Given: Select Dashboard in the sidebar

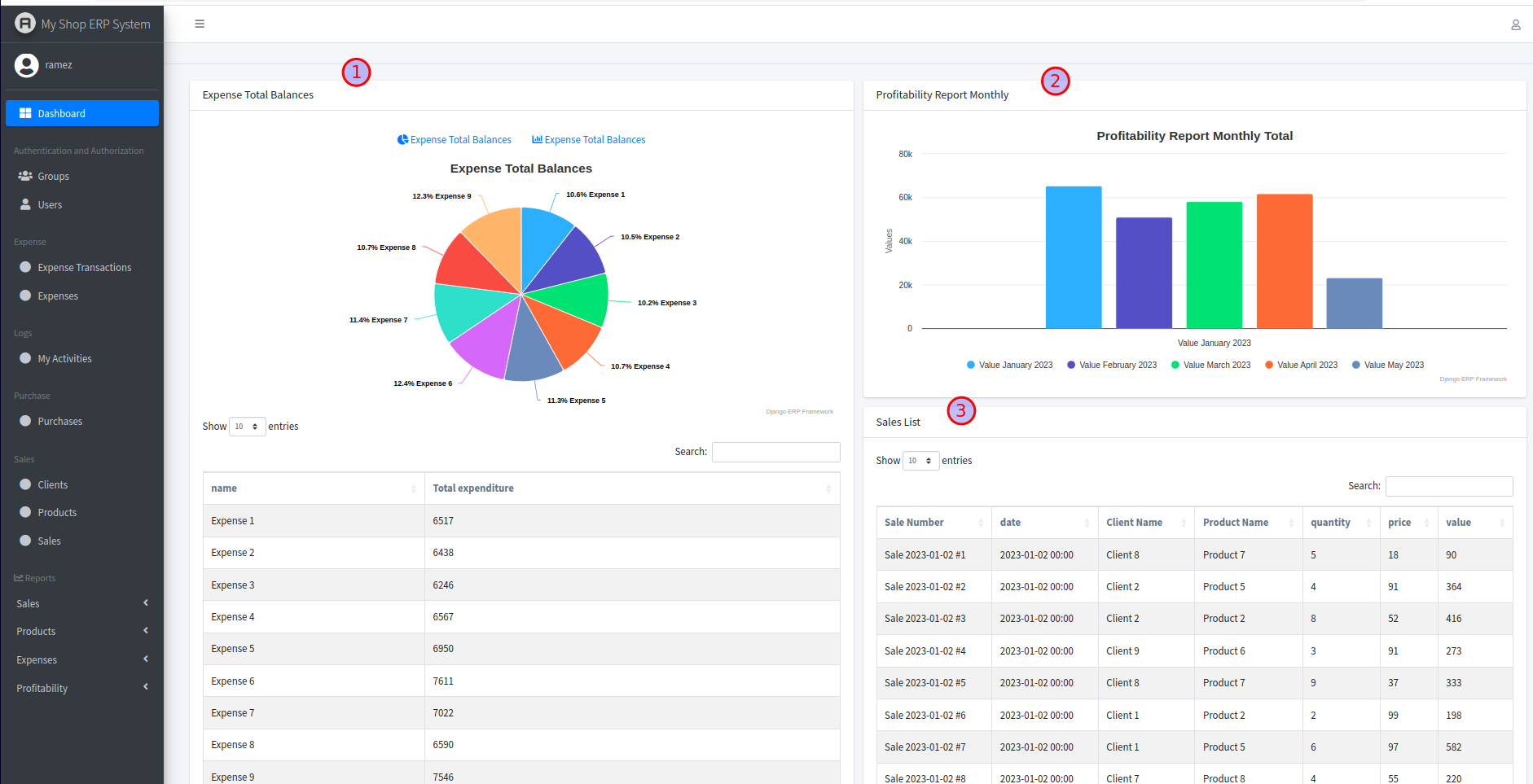Looking at the screenshot, I should 81,114.
